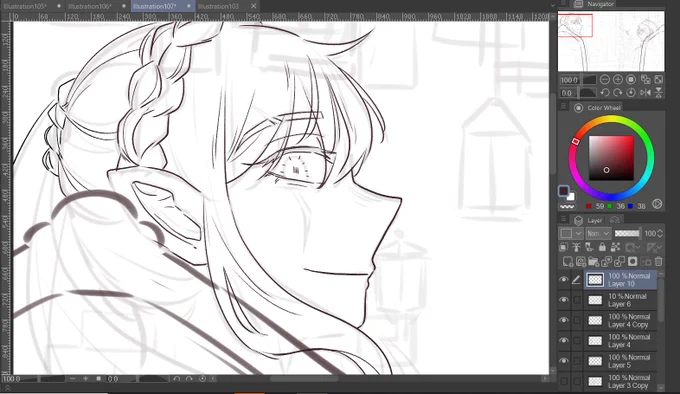Flip canvas horizontally in the Navigator

coord(645,93)
